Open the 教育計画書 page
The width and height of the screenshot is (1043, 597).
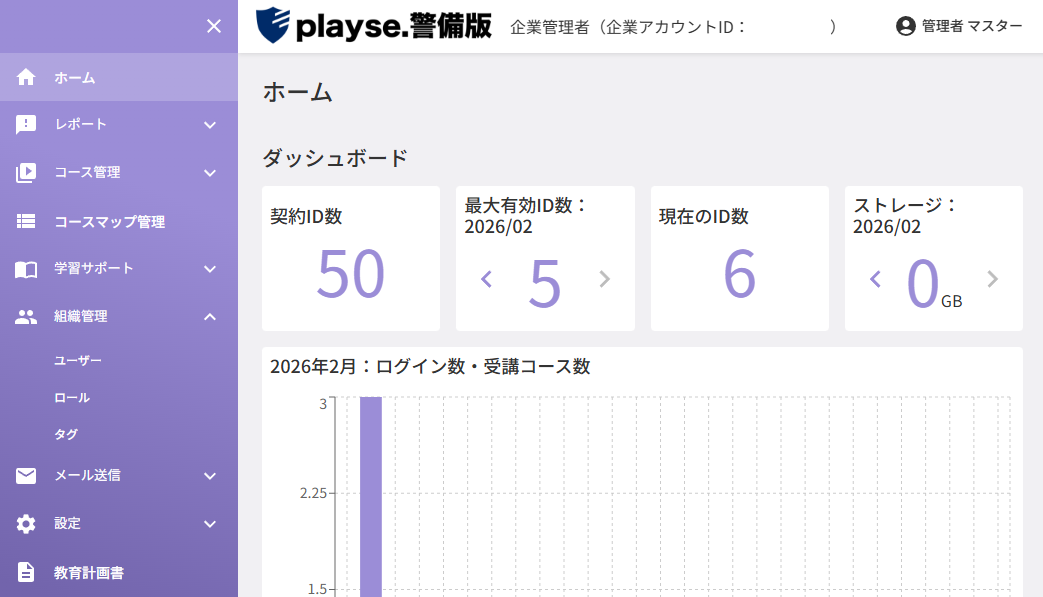(x=119, y=572)
